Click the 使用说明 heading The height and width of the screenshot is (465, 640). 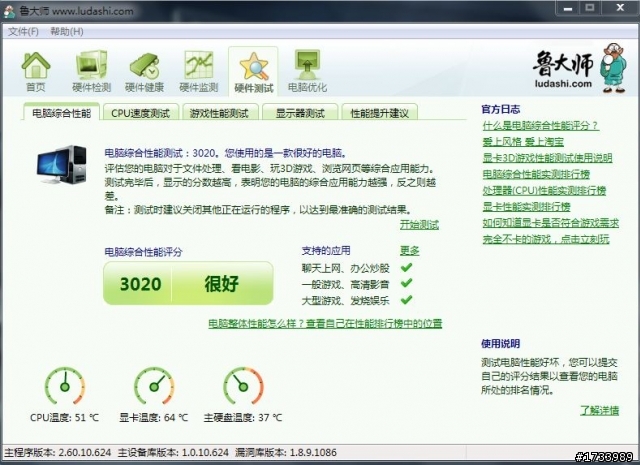coord(500,344)
